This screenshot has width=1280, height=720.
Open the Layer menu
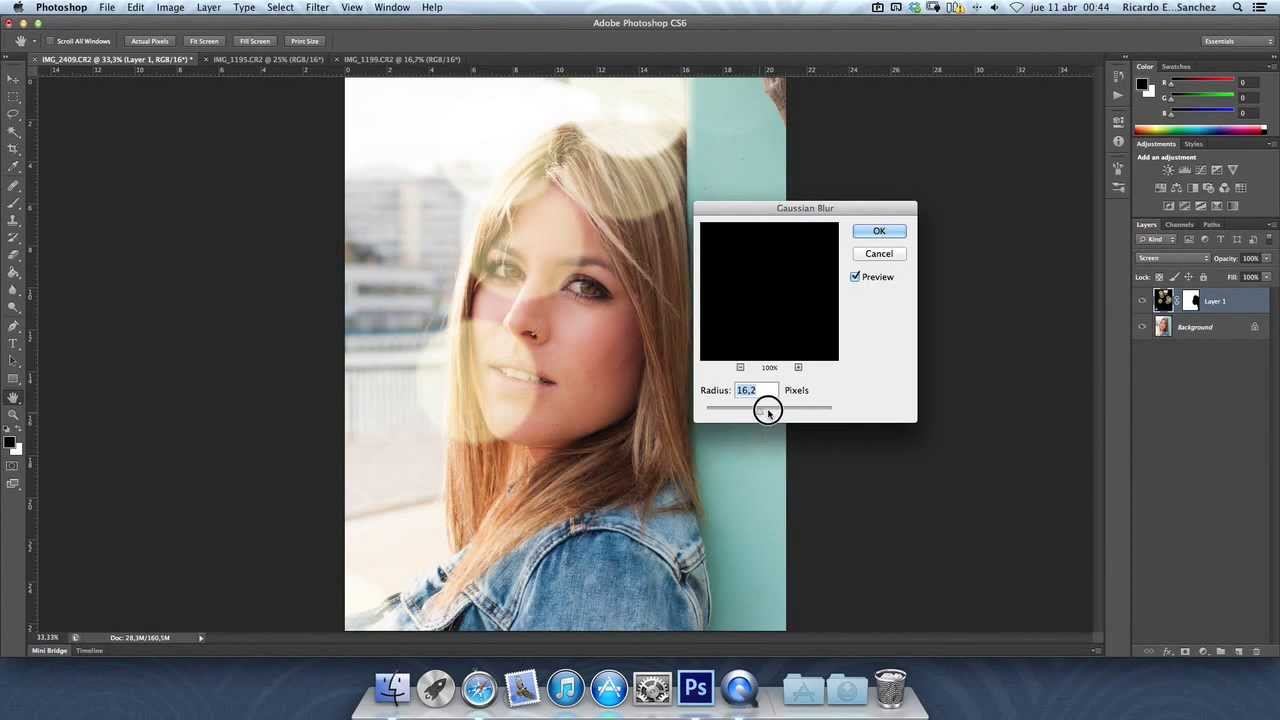209,7
